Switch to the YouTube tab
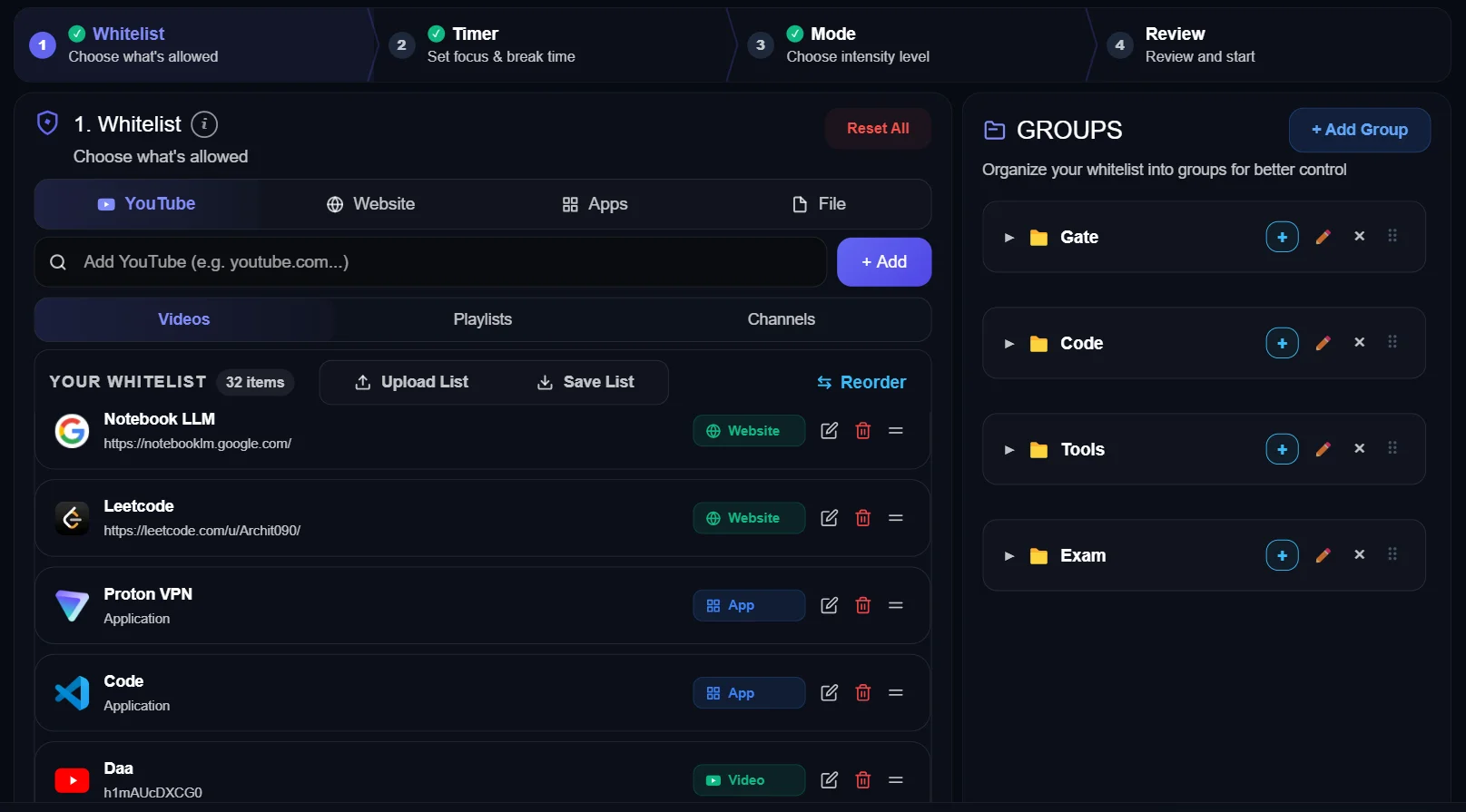The image size is (1466, 812). coord(146,204)
